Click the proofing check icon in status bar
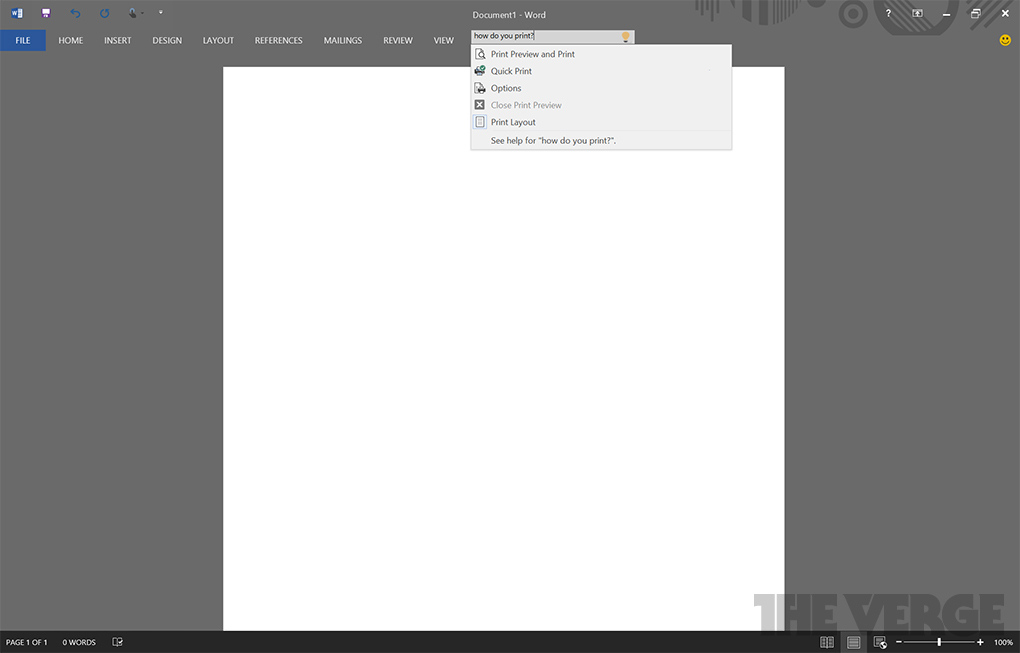Viewport: 1020px width, 653px height. [x=118, y=642]
